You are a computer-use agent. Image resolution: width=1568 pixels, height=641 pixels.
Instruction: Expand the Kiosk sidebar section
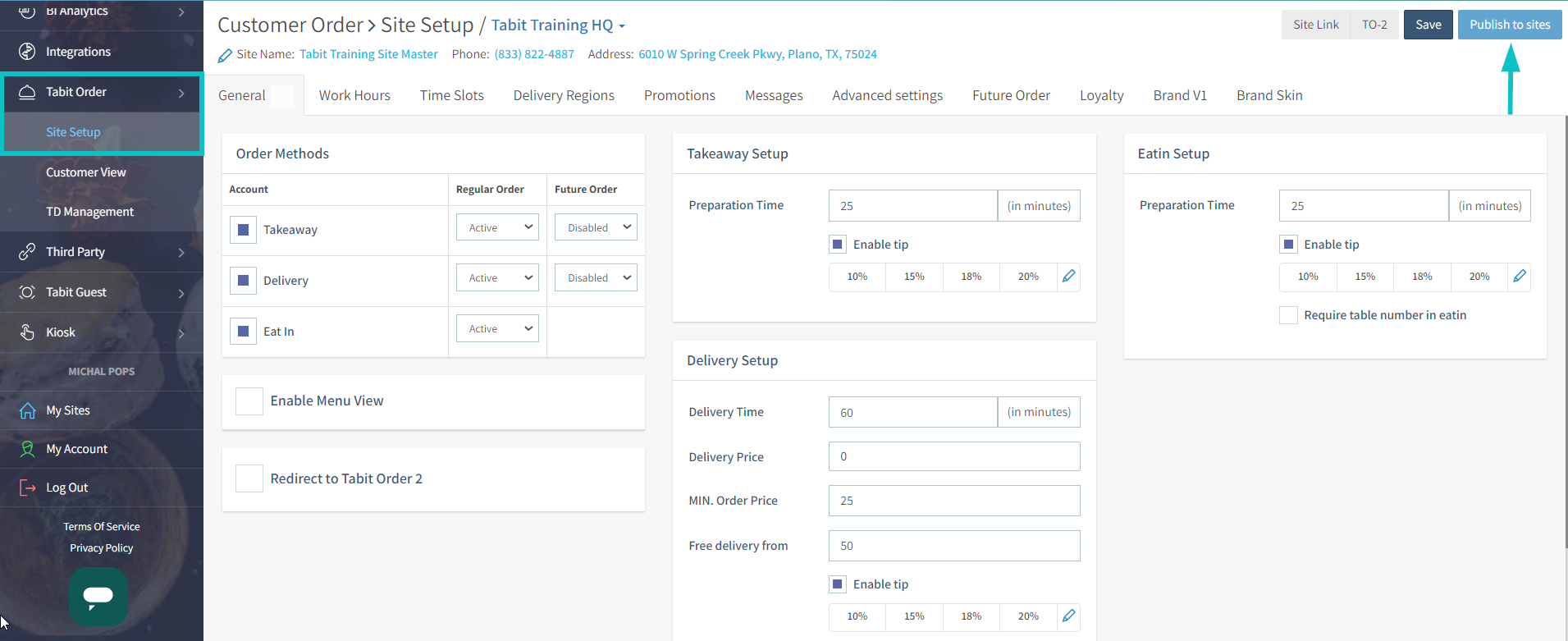[x=181, y=333]
